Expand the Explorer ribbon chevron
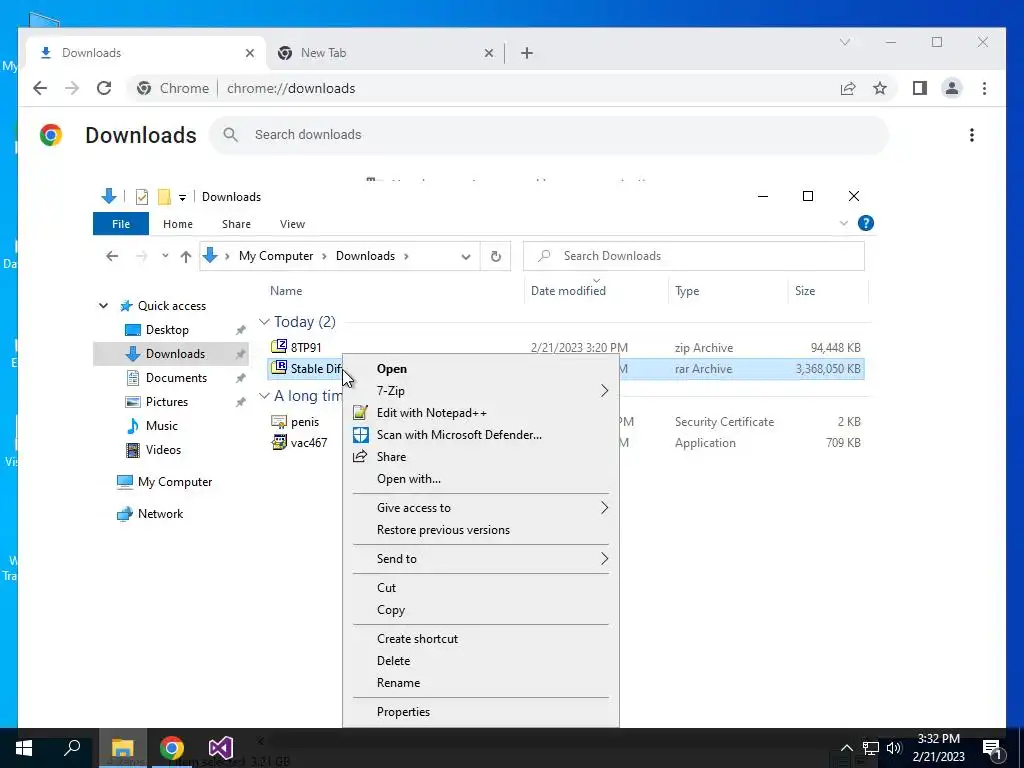The height and width of the screenshot is (768, 1024). coord(844,223)
